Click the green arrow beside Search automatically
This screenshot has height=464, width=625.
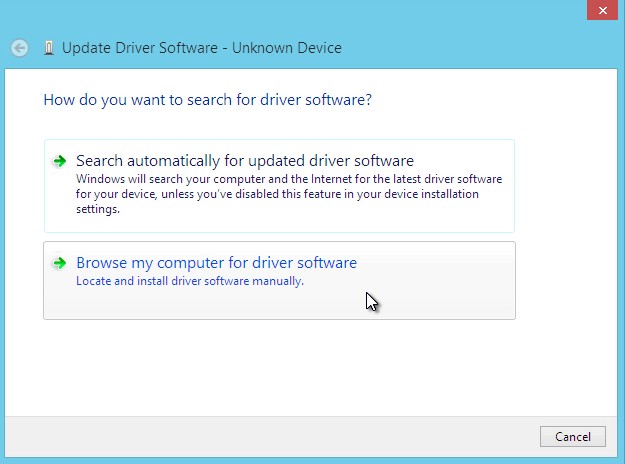[60, 161]
